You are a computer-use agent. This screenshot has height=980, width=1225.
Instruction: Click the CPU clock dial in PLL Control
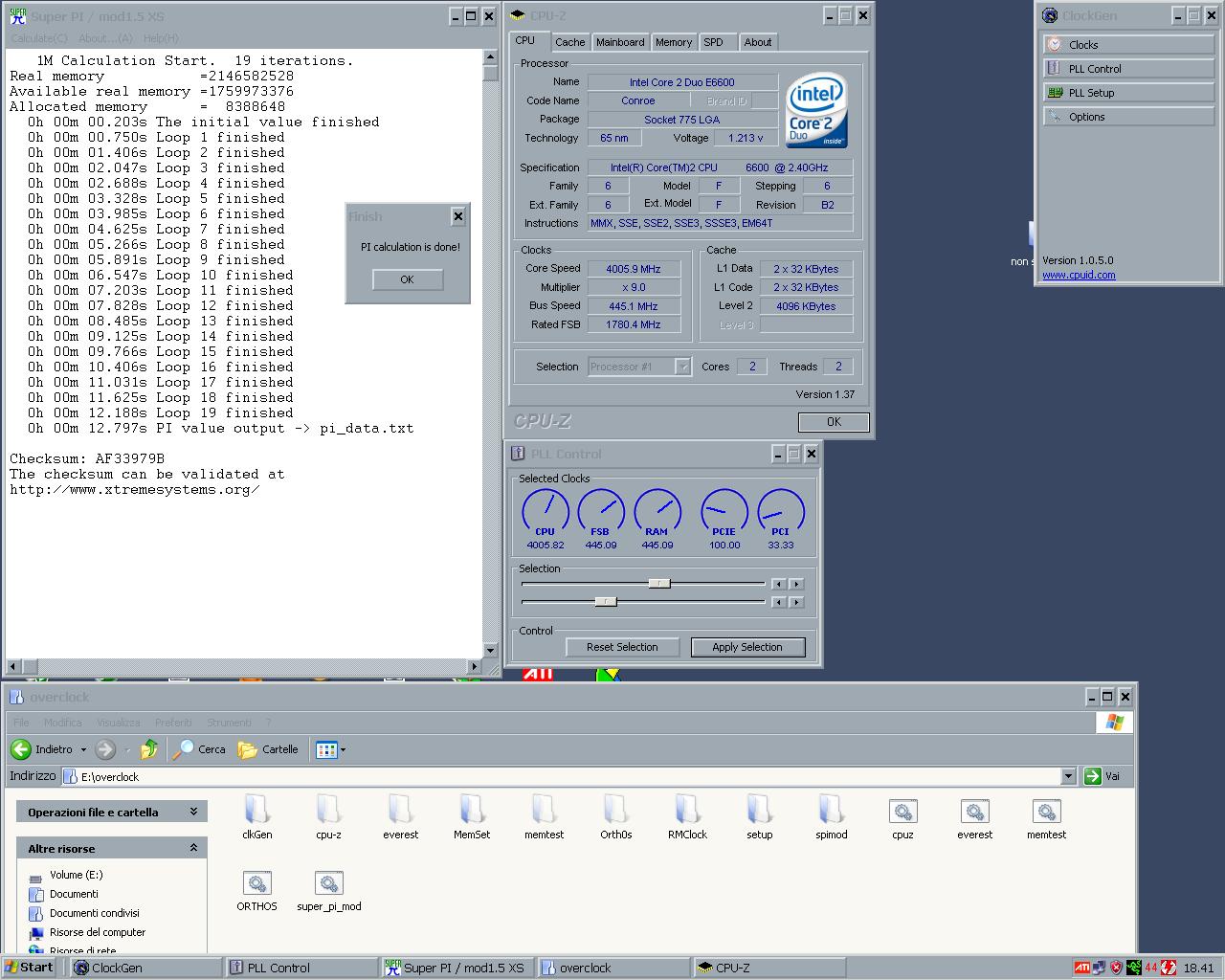tap(546, 511)
